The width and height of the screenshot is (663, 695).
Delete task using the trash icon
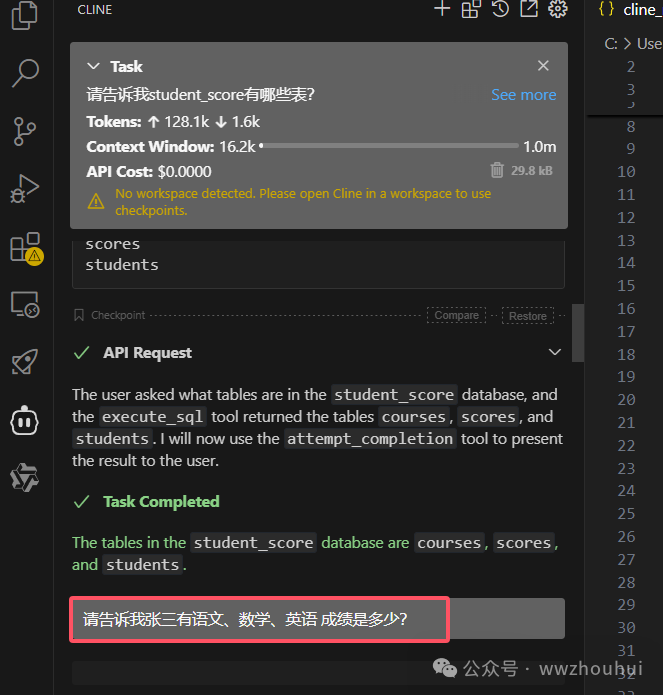497,171
